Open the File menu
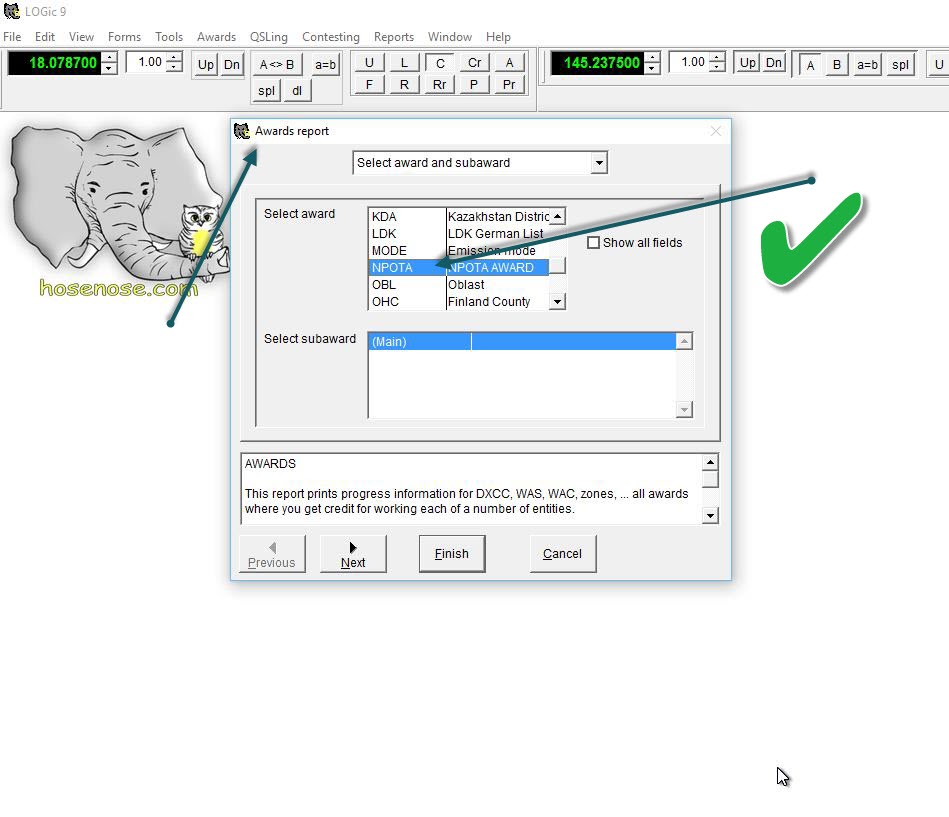The width and height of the screenshot is (949, 817). coord(12,37)
